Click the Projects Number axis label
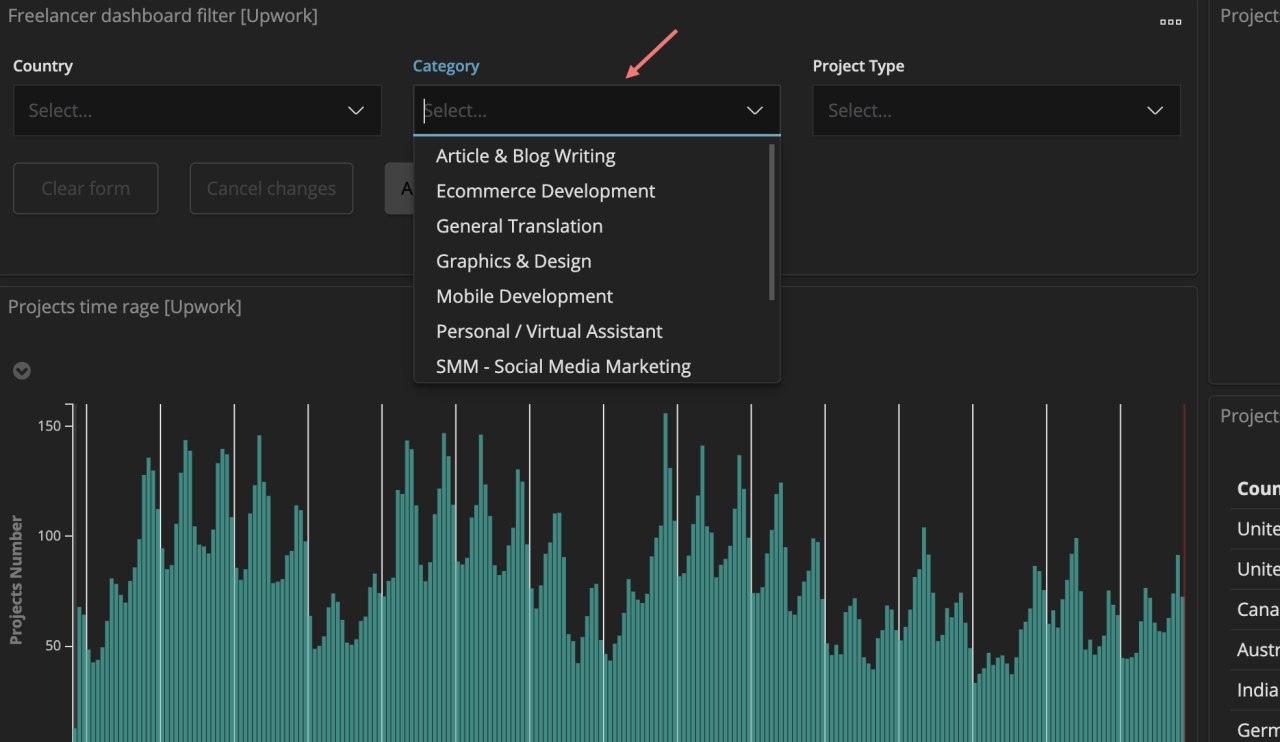This screenshot has width=1280, height=742. [17, 579]
